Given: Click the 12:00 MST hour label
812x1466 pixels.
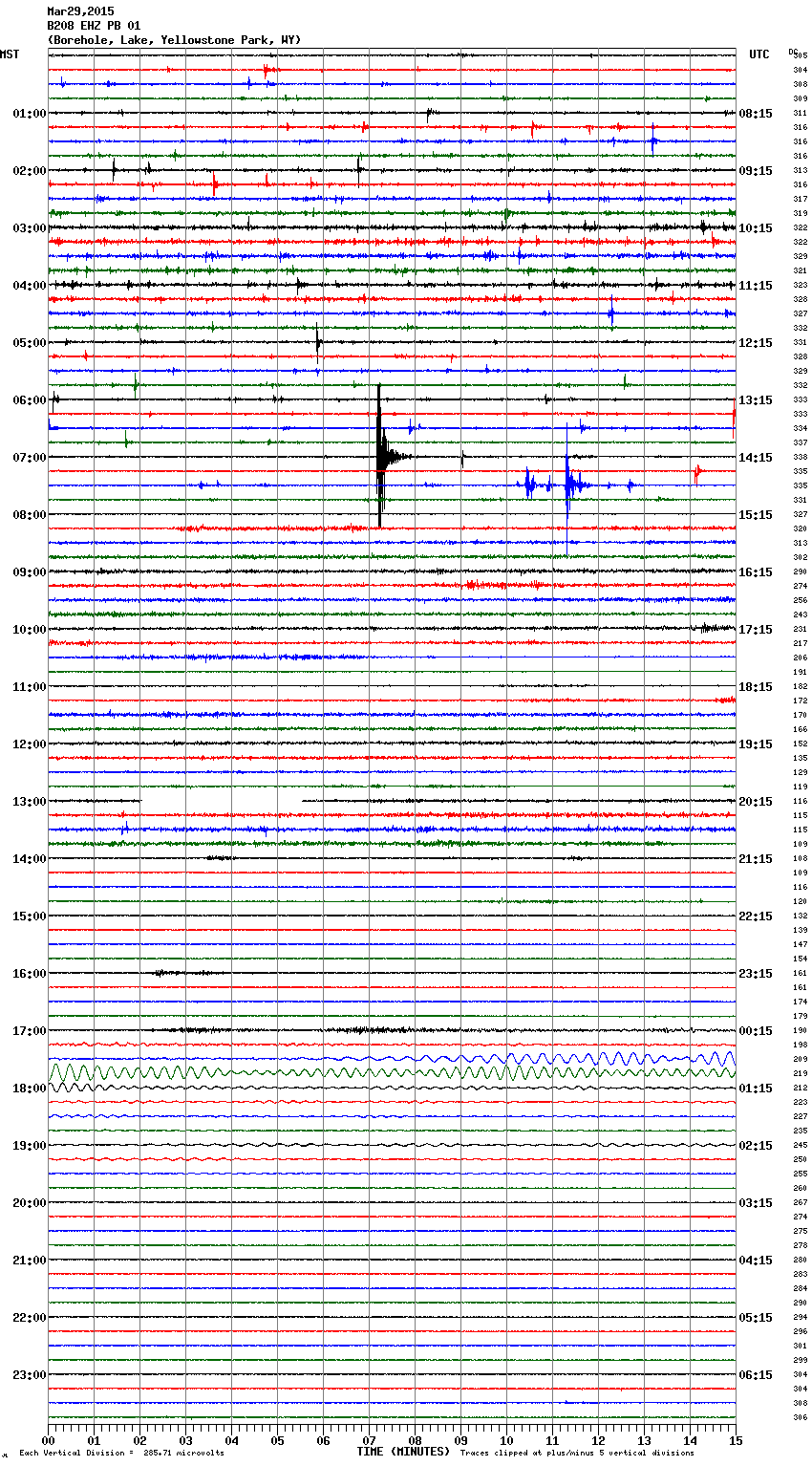Looking at the screenshot, I should [30, 744].
